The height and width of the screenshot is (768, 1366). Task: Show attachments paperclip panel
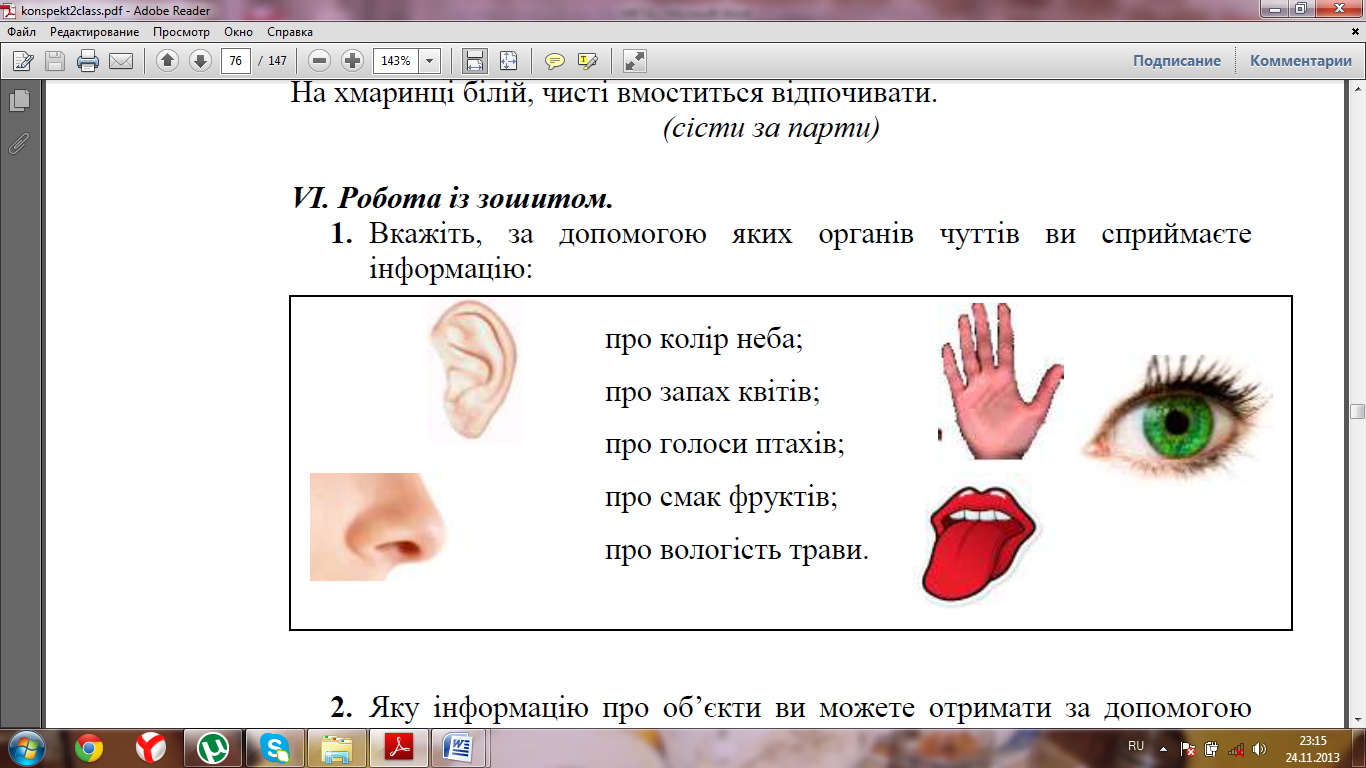tap(19, 143)
